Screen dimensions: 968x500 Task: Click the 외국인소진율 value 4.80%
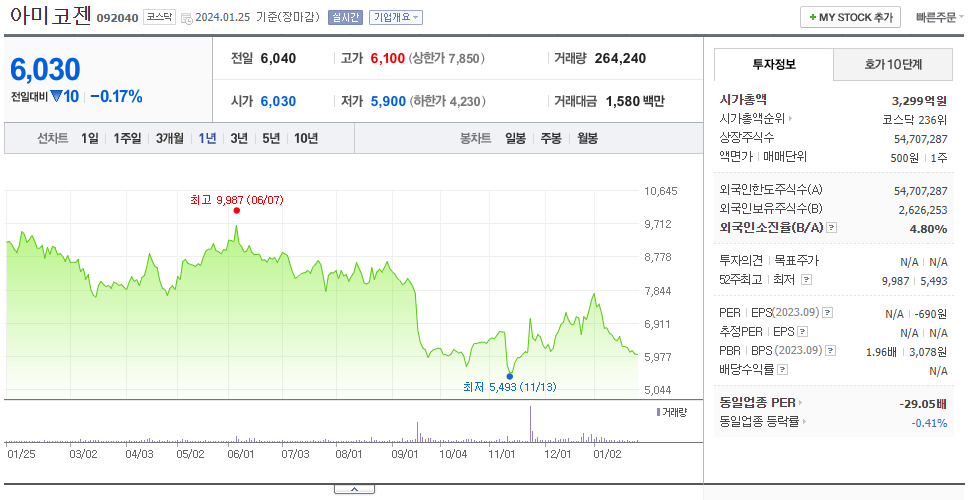coord(928,229)
